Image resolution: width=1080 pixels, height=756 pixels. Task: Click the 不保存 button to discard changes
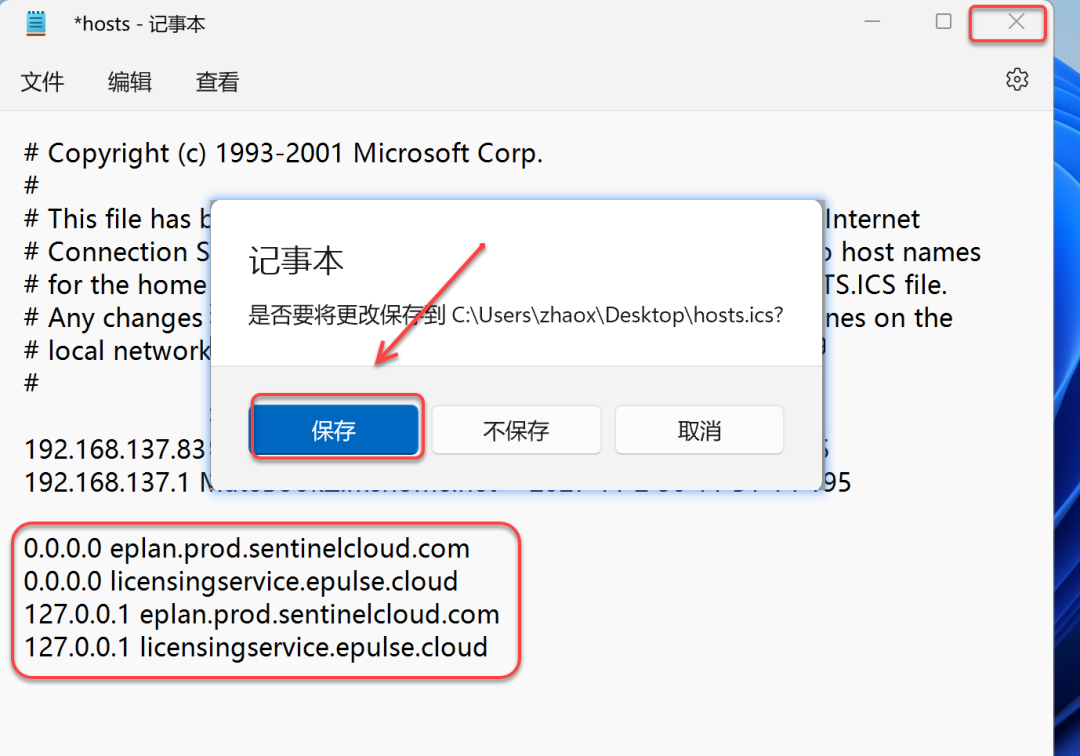click(x=516, y=429)
